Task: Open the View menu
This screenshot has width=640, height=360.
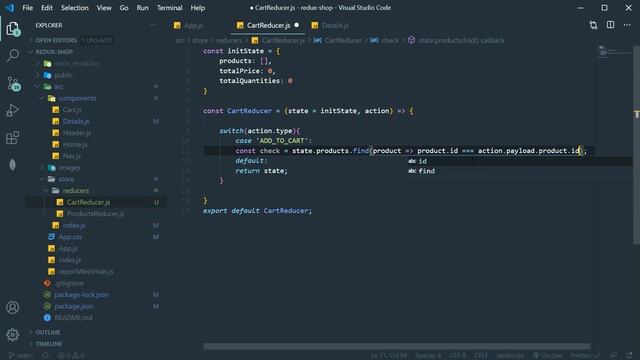Action: (x=104, y=8)
